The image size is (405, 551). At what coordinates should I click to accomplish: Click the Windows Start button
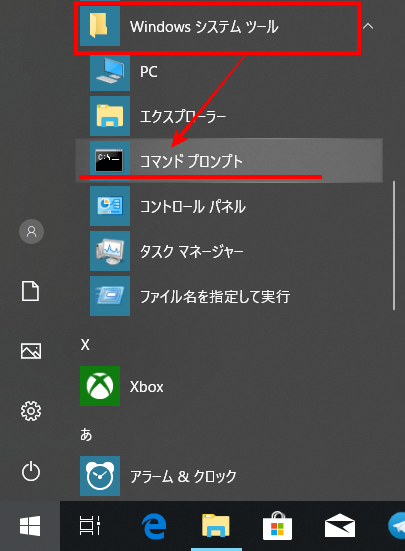pyautogui.click(x=30, y=526)
